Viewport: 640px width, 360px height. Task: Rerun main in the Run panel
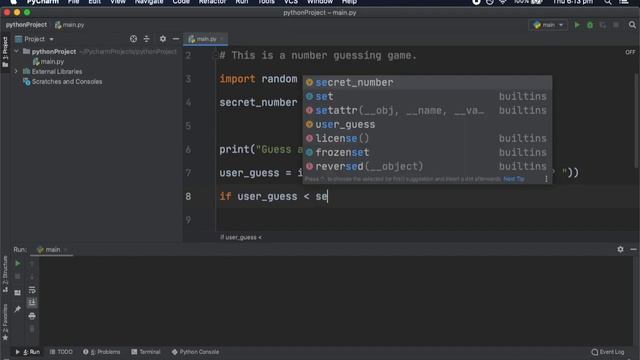click(18, 264)
